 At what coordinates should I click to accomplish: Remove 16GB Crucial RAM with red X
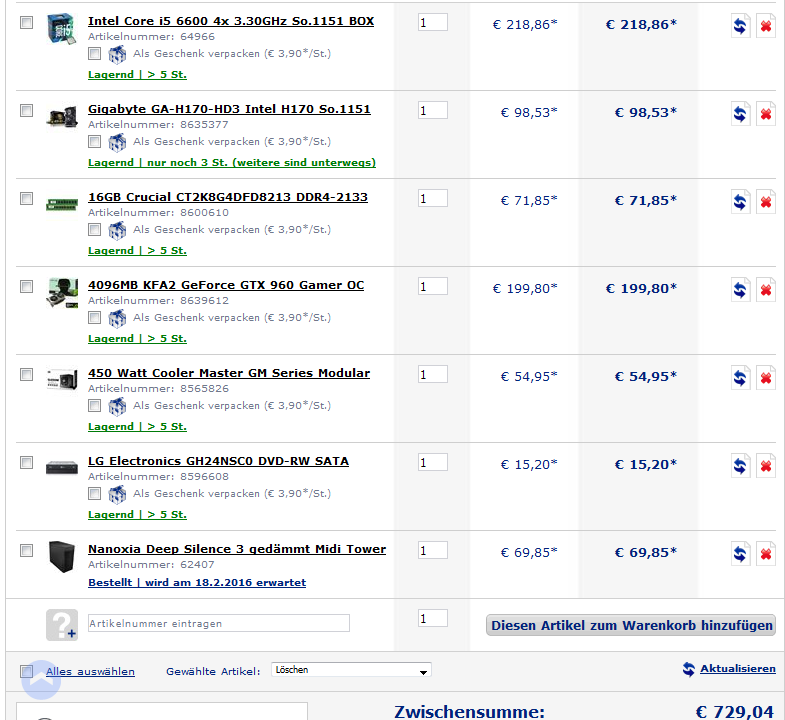(765, 202)
